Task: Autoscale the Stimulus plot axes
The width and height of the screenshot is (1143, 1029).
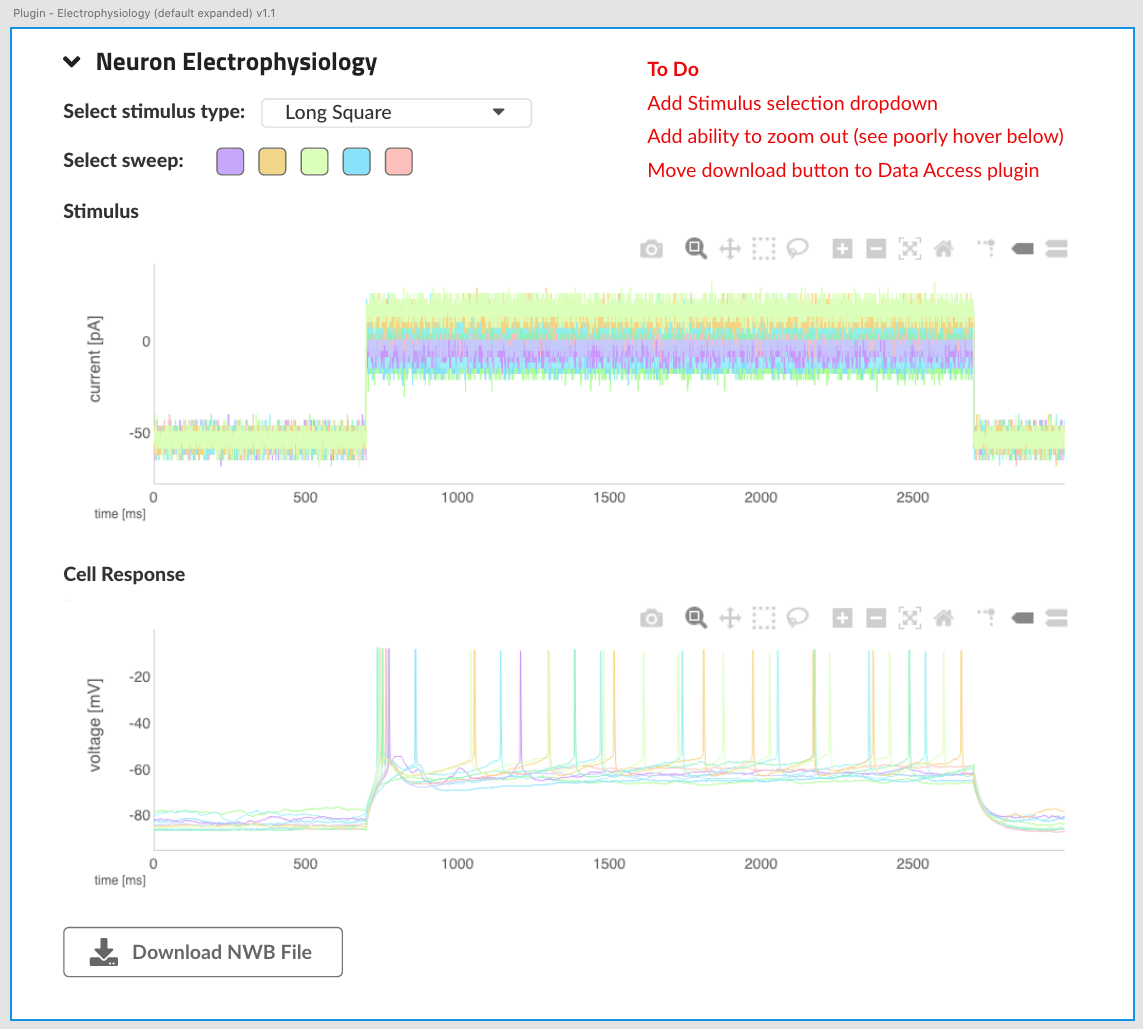Action: point(910,249)
